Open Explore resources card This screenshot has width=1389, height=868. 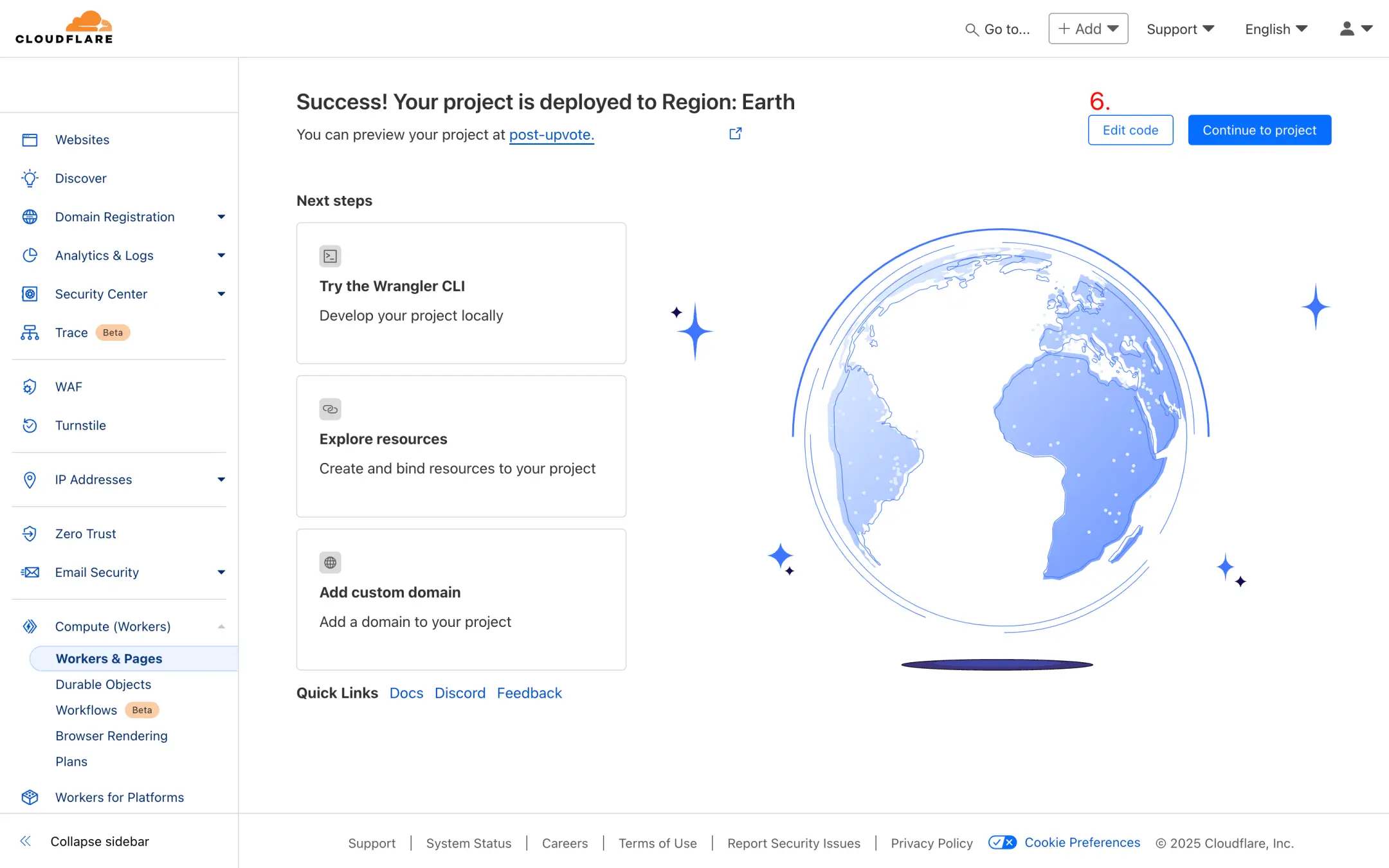tap(461, 446)
